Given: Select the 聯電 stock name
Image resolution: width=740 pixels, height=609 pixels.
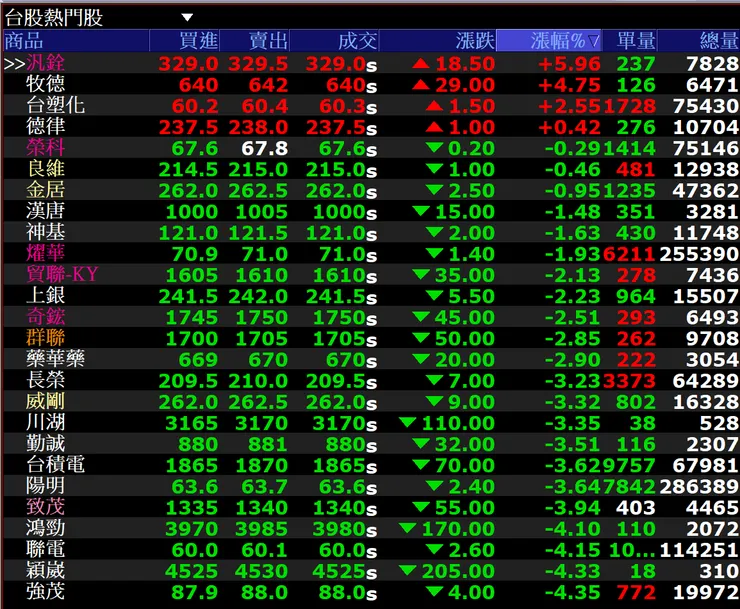Looking at the screenshot, I should coord(45,550).
